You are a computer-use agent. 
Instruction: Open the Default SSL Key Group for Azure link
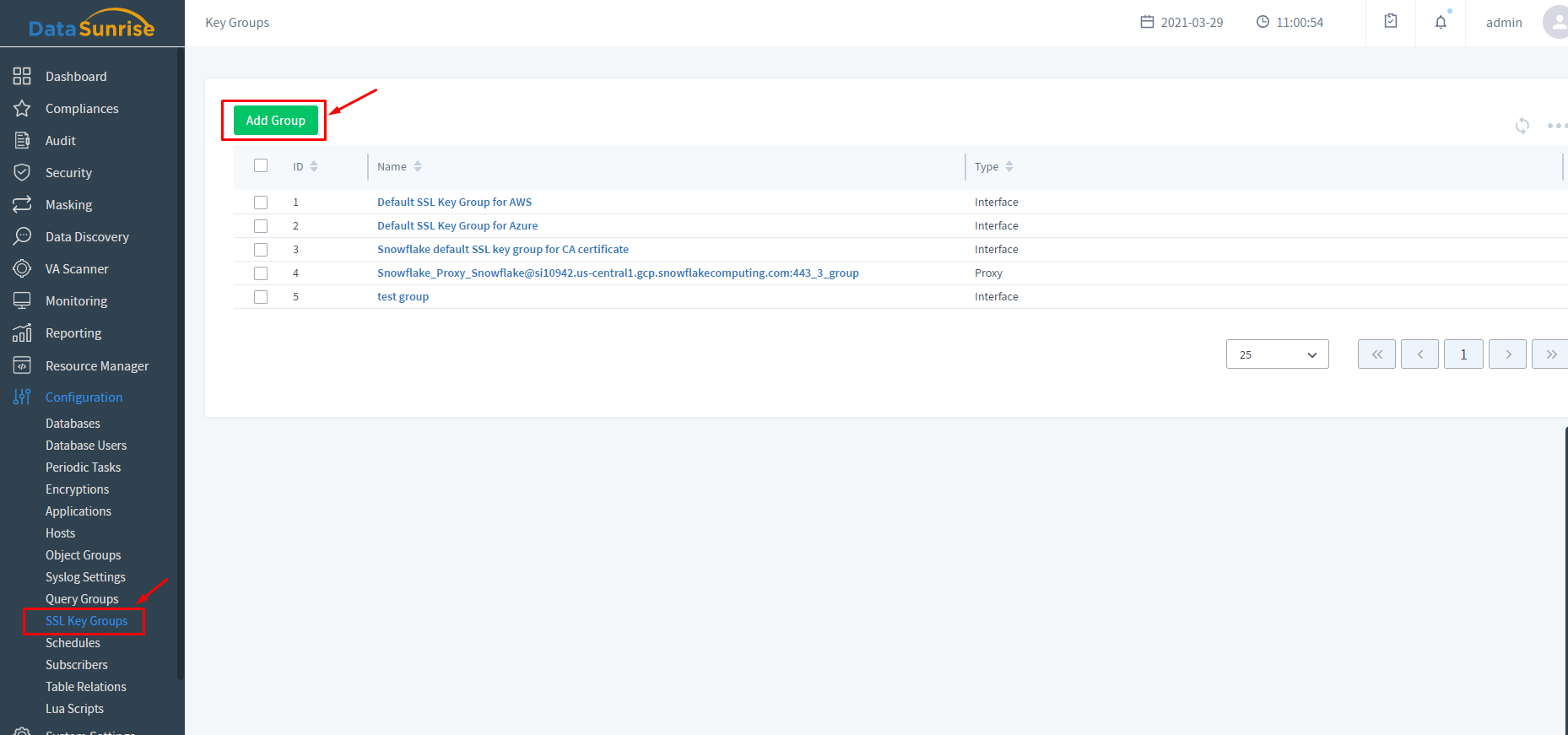click(x=457, y=226)
